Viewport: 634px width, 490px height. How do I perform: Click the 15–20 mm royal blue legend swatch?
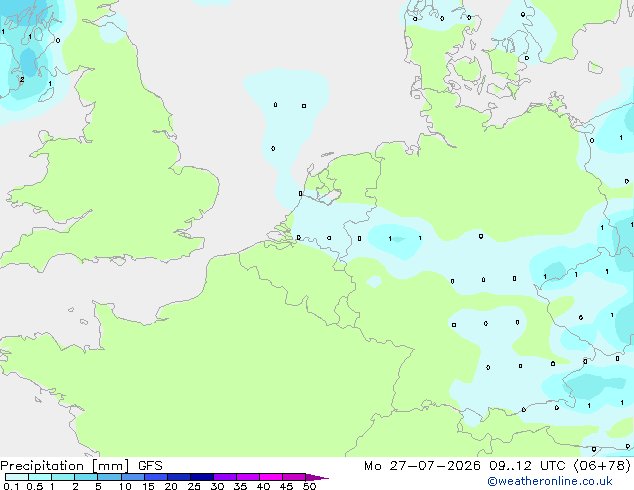pyautogui.click(x=155, y=477)
